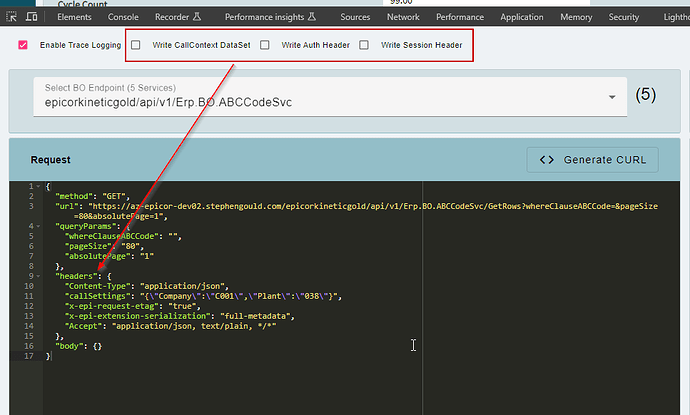
Task: Click the "absolutePage" parameter line
Action: pyautogui.click(x=110, y=256)
